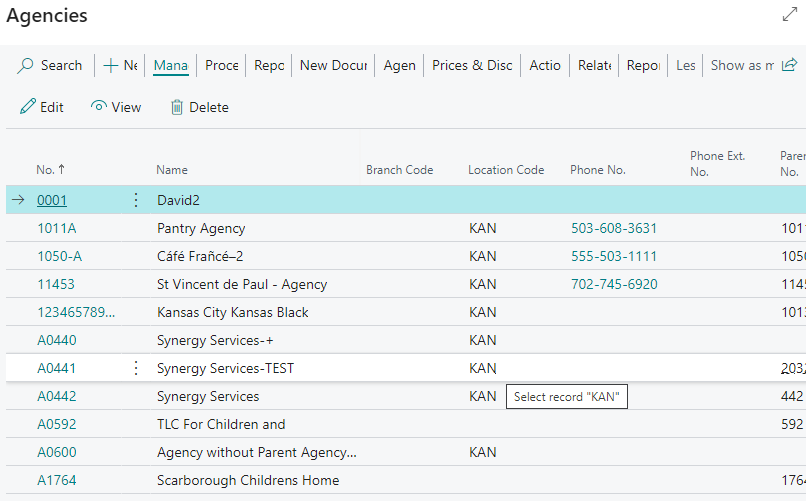Viewport: 806px width, 501px height.
Task: Open agency record 1011A link
Action: click(56, 228)
